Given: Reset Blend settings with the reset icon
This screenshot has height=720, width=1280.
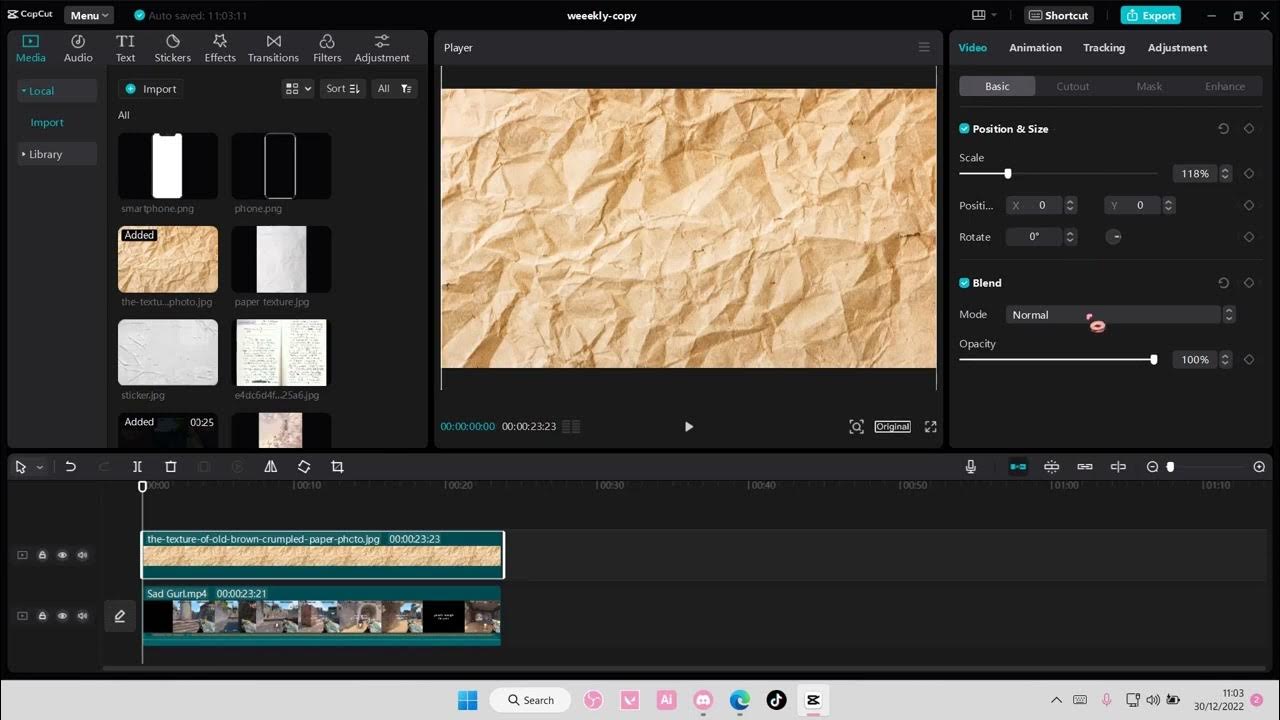Looking at the screenshot, I should pyautogui.click(x=1223, y=283).
